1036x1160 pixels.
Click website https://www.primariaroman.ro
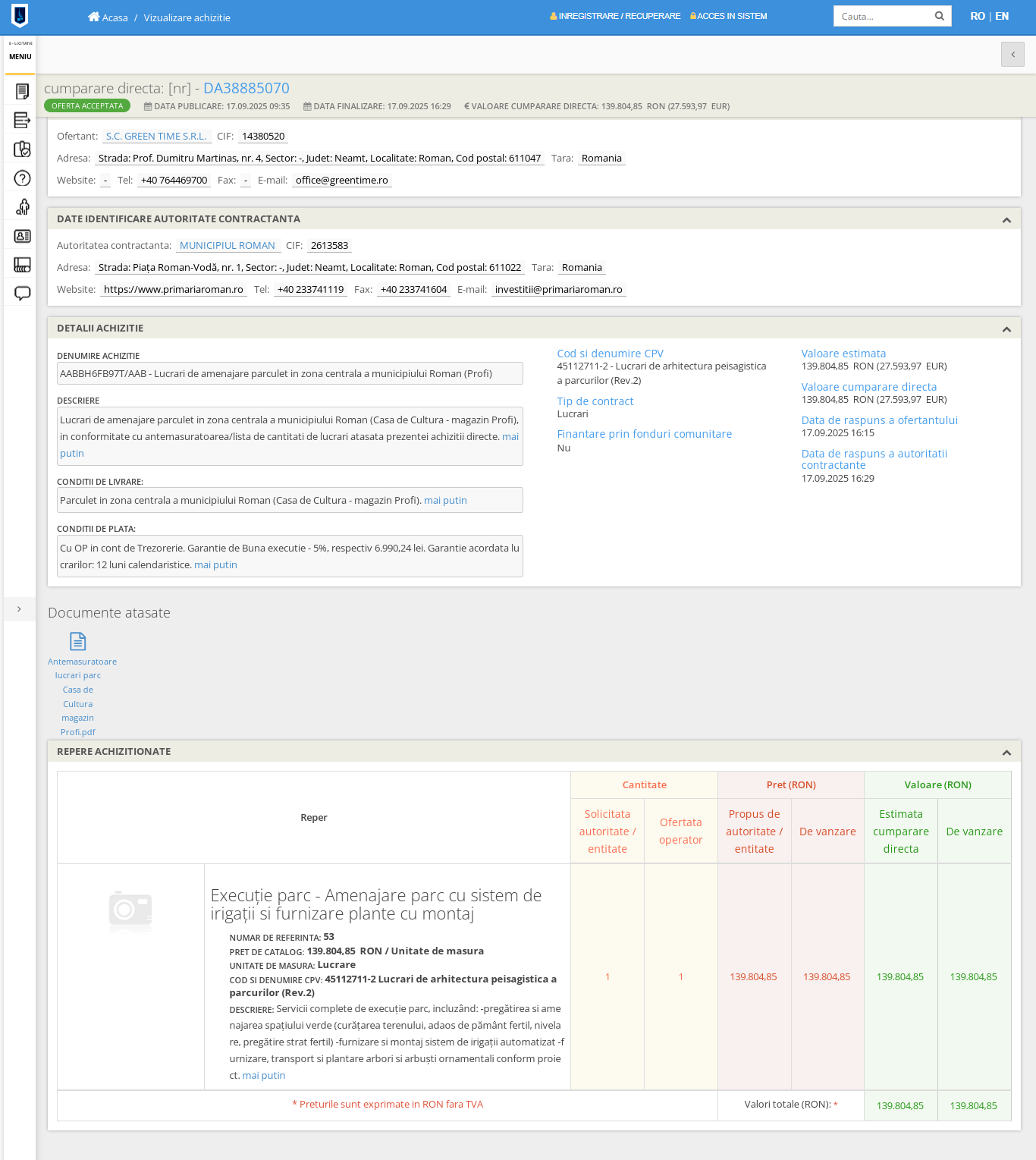(x=174, y=290)
